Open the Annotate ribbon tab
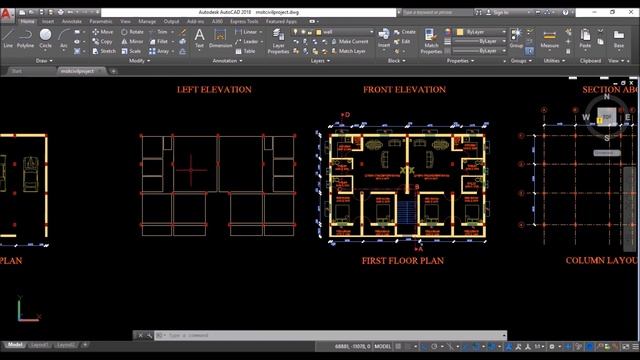 pyautogui.click(x=72, y=21)
